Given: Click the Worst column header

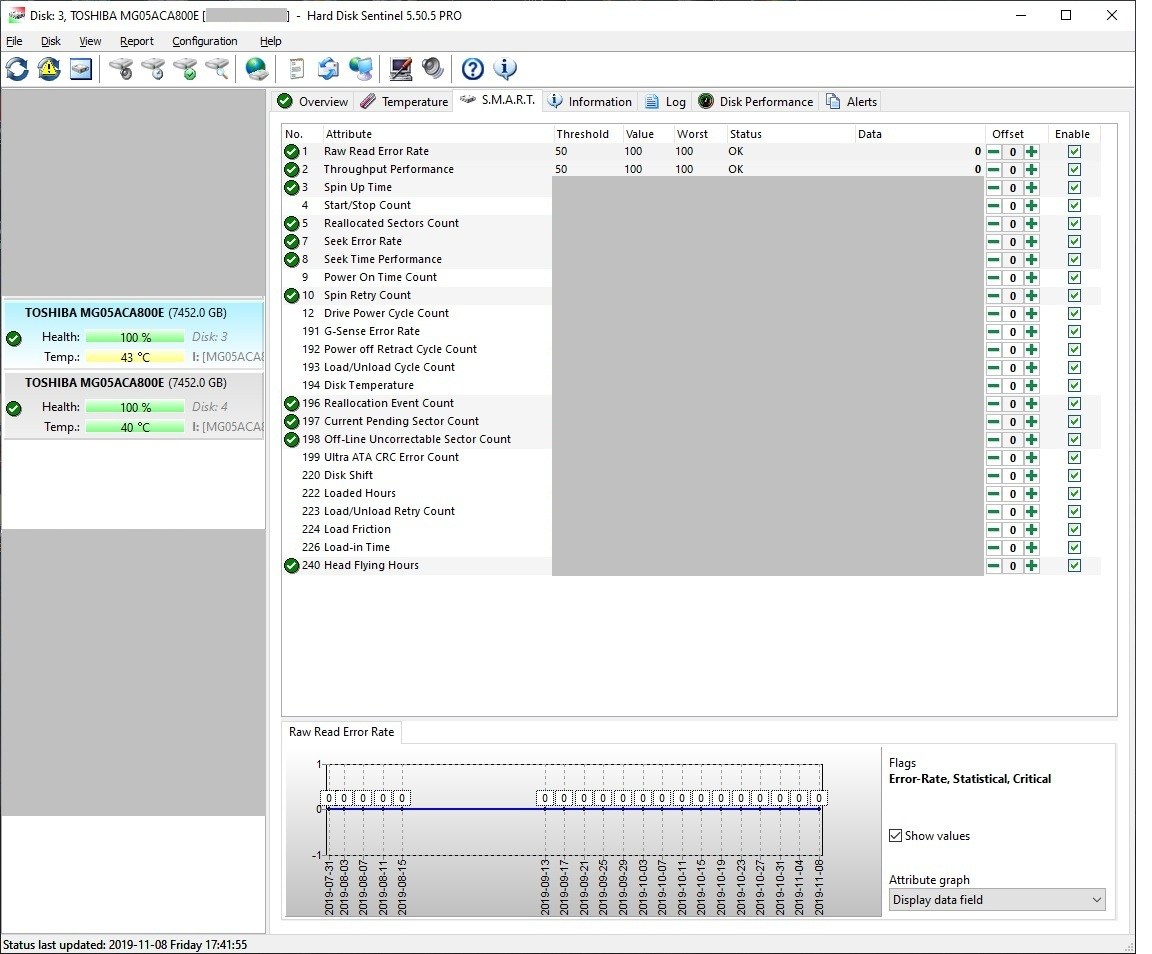Looking at the screenshot, I should point(699,134).
